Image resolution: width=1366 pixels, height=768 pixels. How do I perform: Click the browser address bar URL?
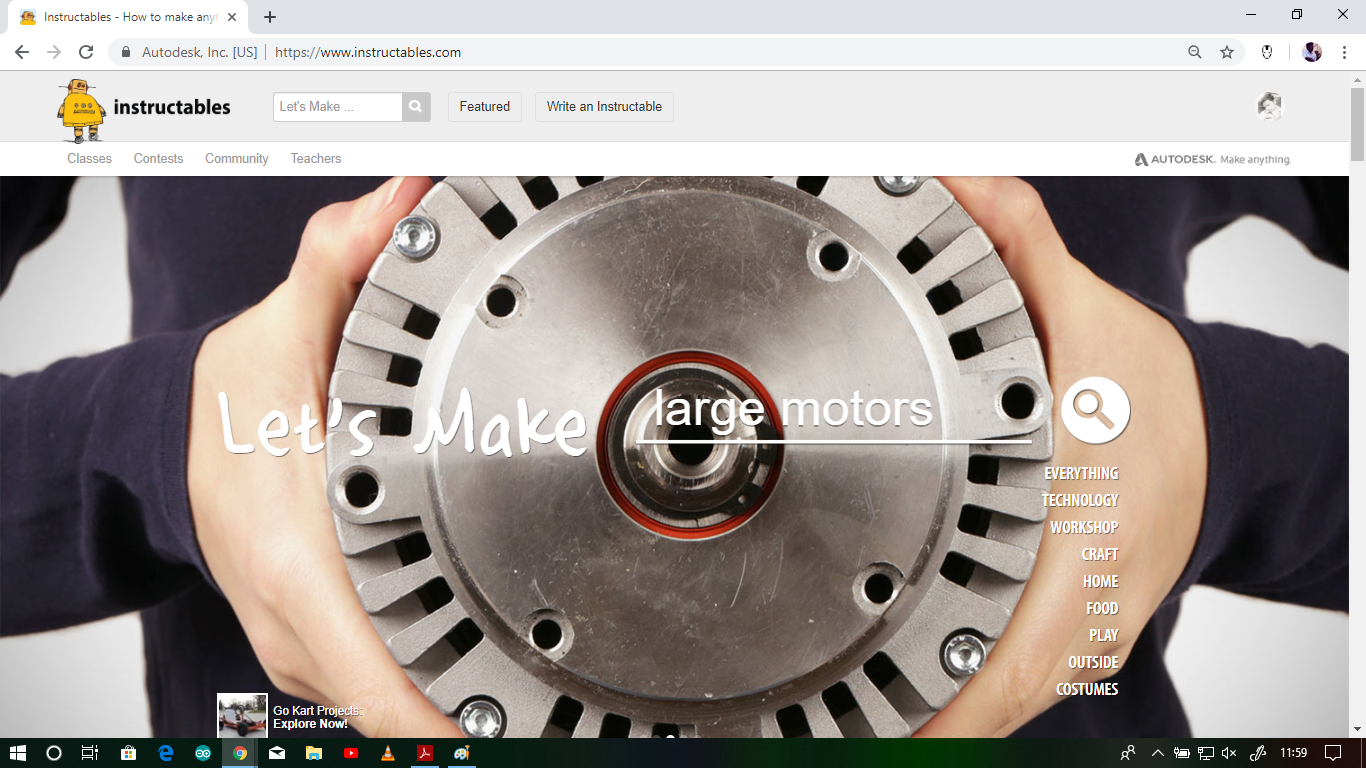tap(368, 52)
